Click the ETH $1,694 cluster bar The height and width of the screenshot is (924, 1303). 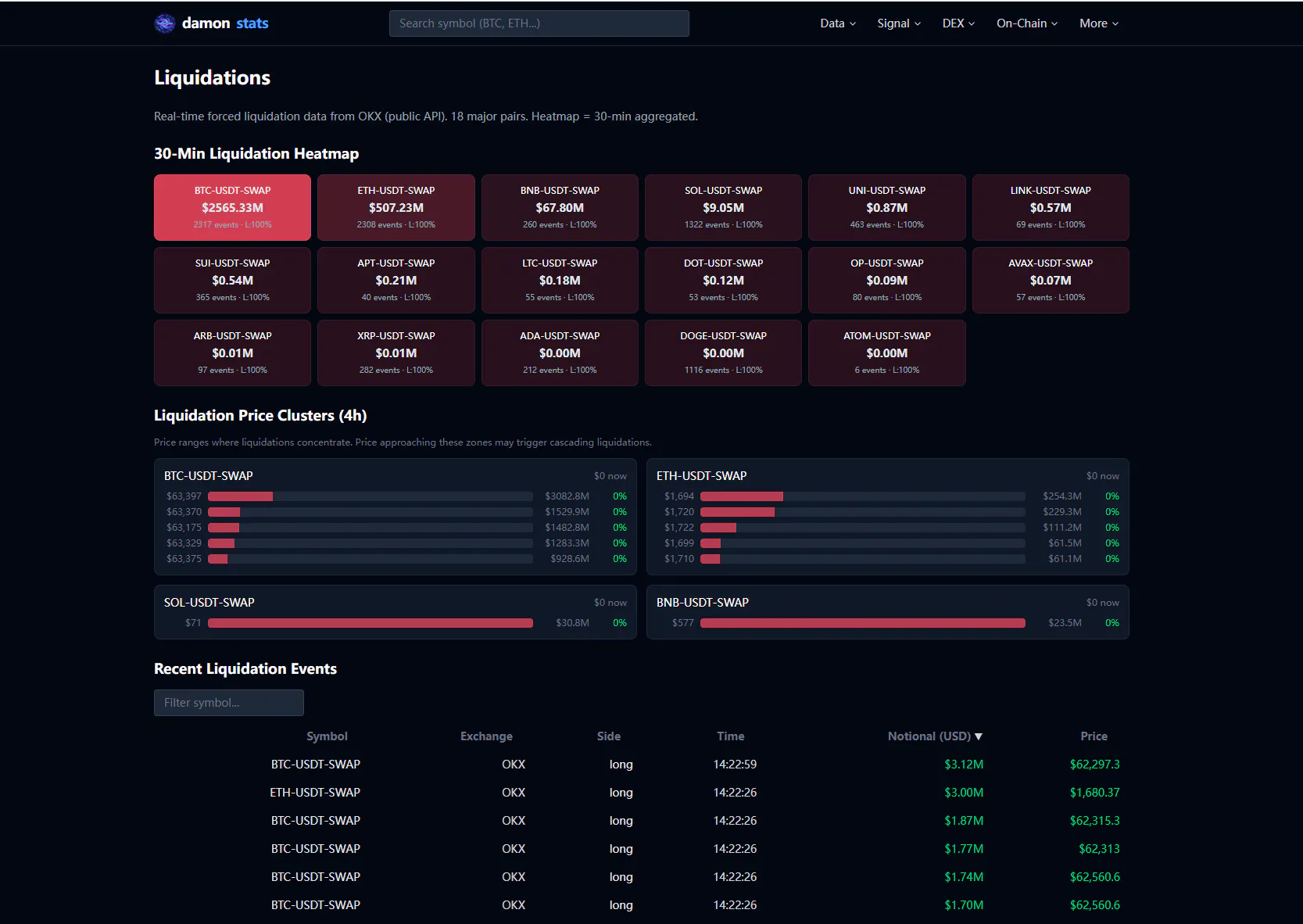coord(863,496)
